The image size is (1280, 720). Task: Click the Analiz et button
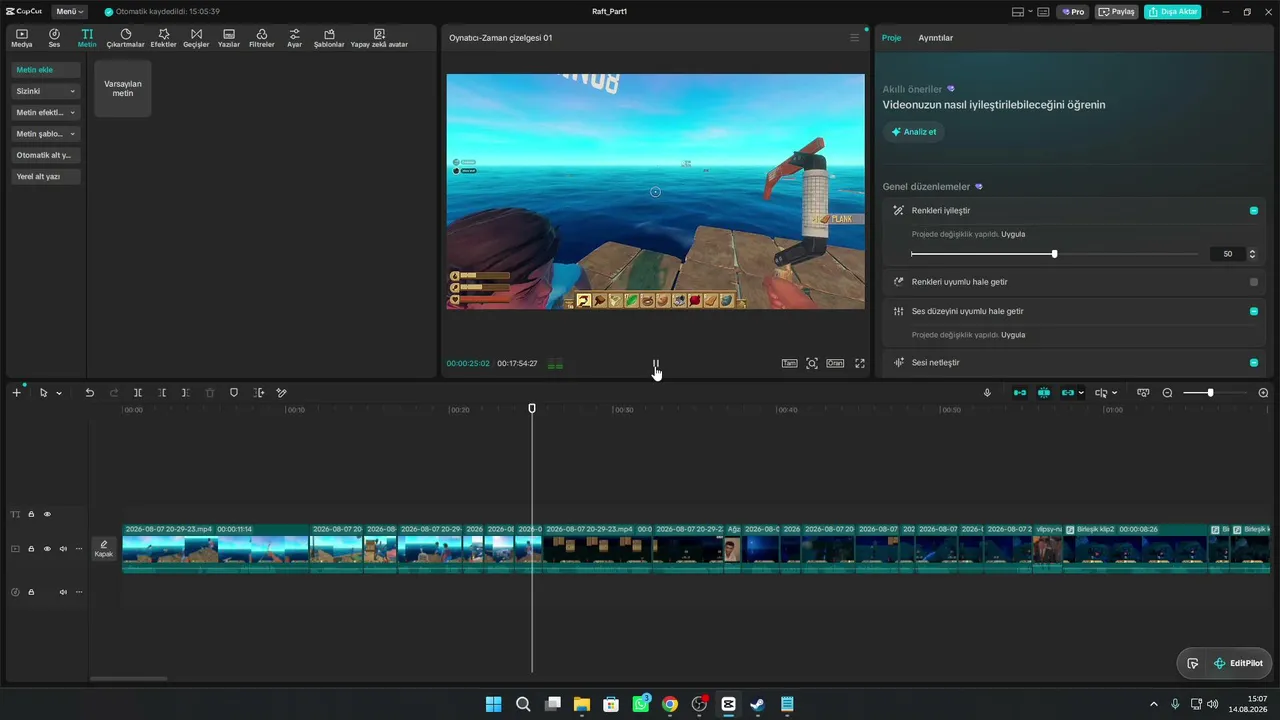[914, 132]
